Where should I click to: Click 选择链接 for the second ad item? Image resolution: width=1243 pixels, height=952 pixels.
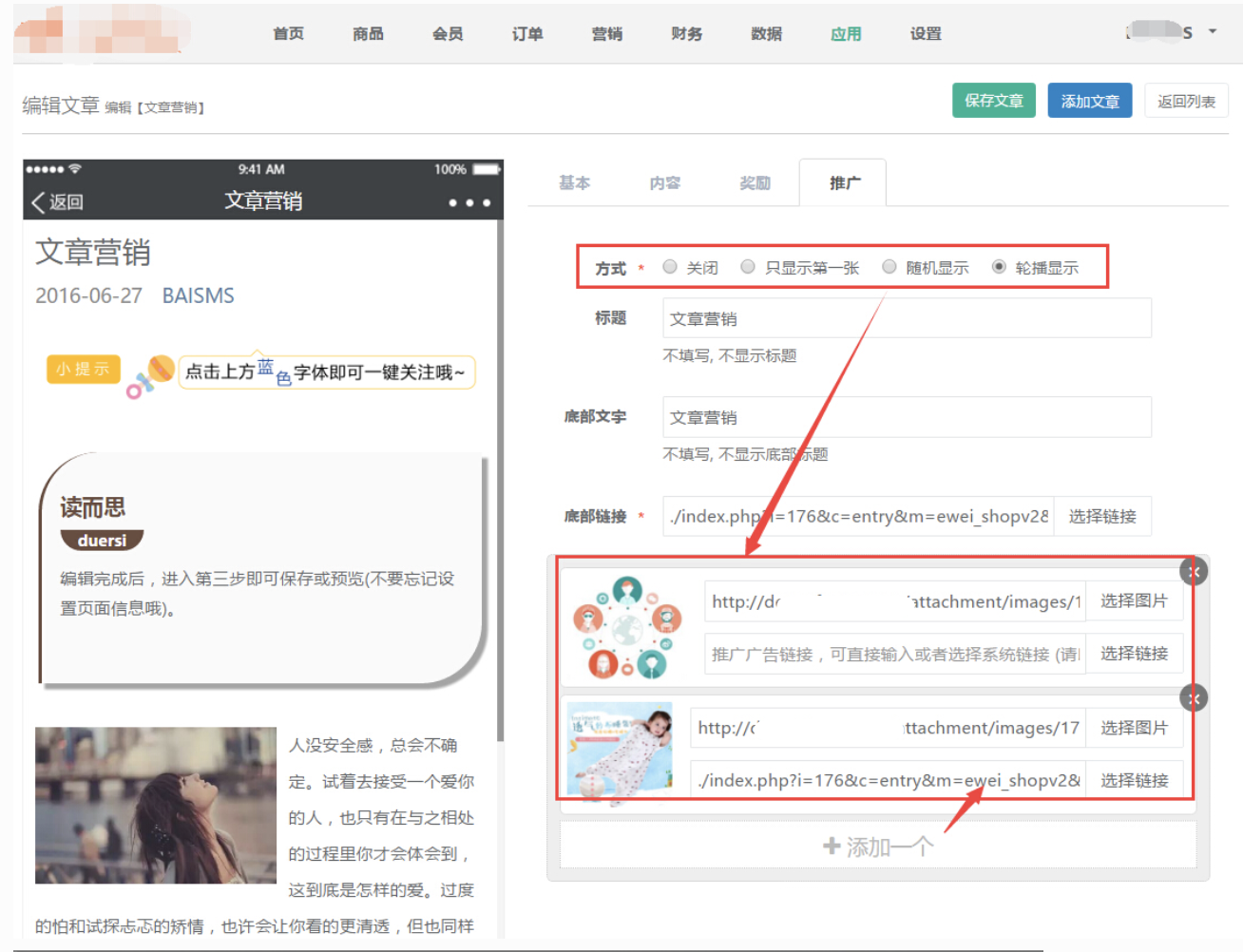pyautogui.click(x=1134, y=780)
